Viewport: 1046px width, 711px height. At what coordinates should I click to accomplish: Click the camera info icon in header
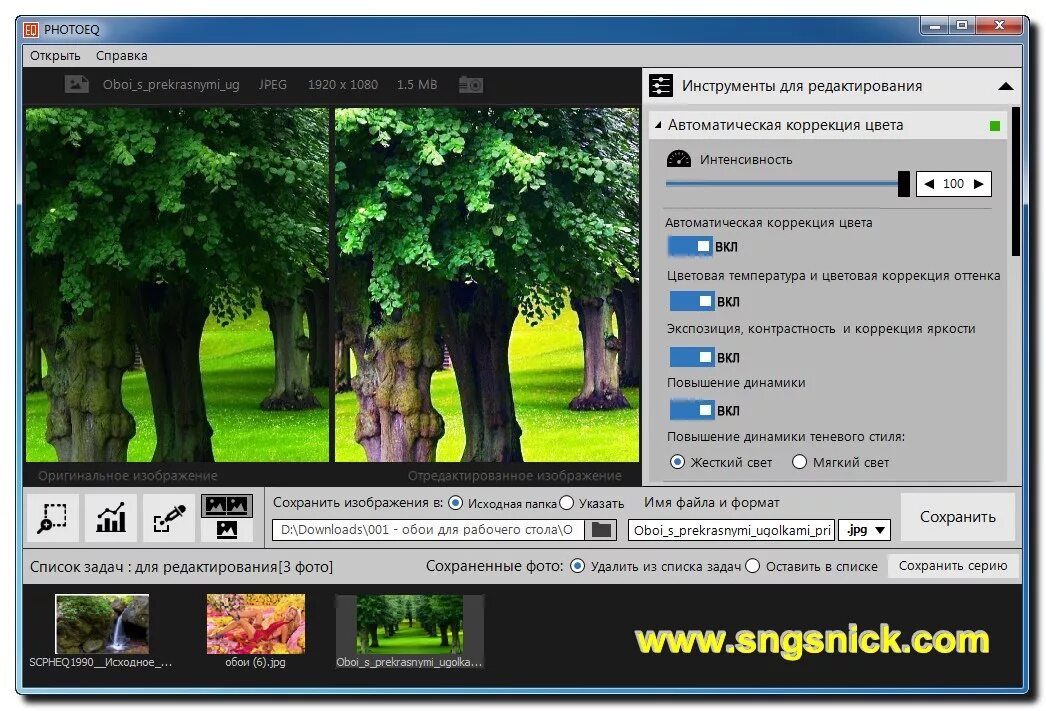(471, 85)
